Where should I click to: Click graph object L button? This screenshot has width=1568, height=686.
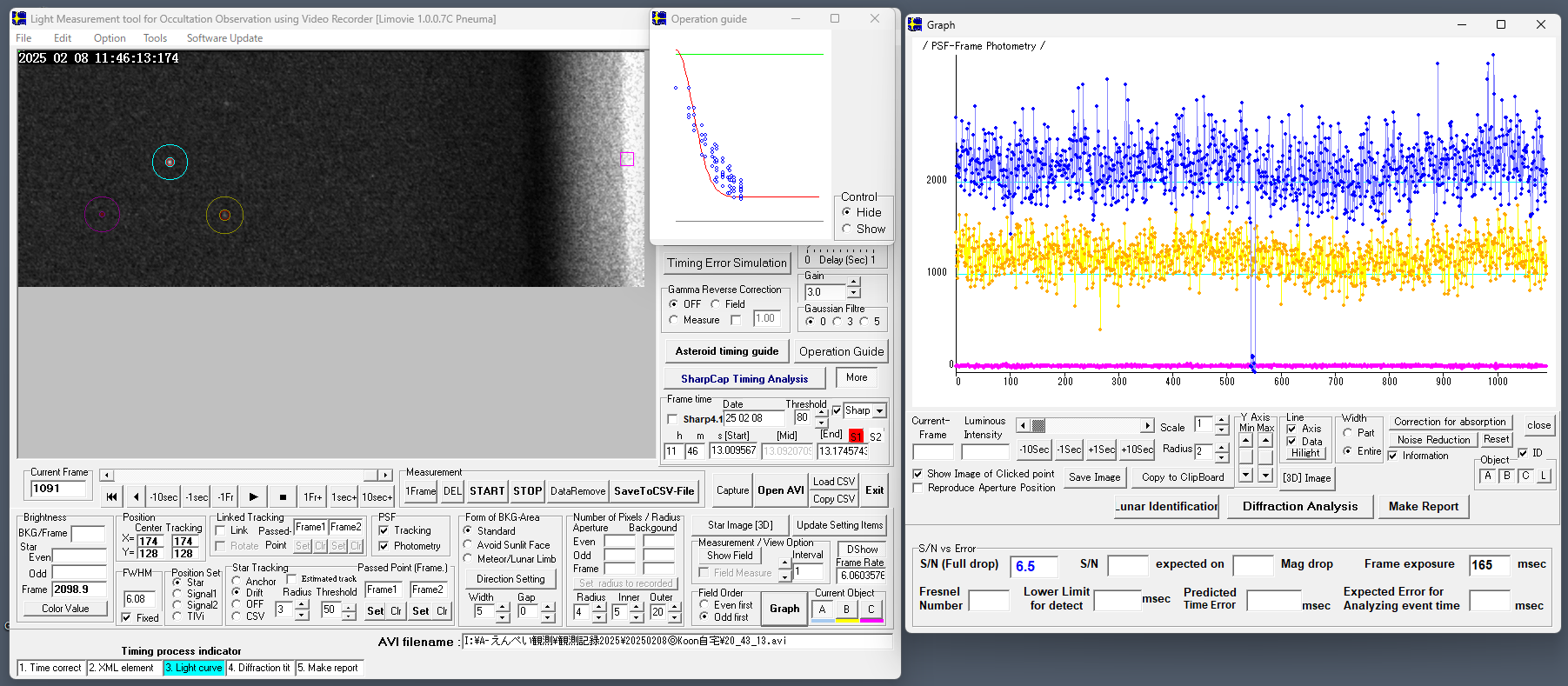[x=1544, y=476]
